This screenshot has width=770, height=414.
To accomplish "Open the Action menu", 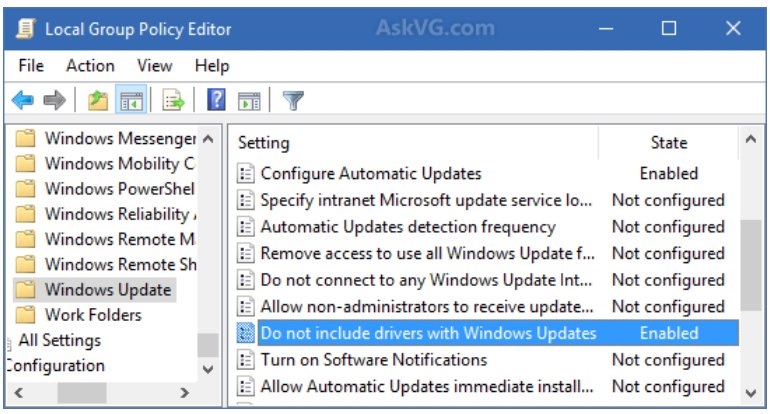I will 90,66.
